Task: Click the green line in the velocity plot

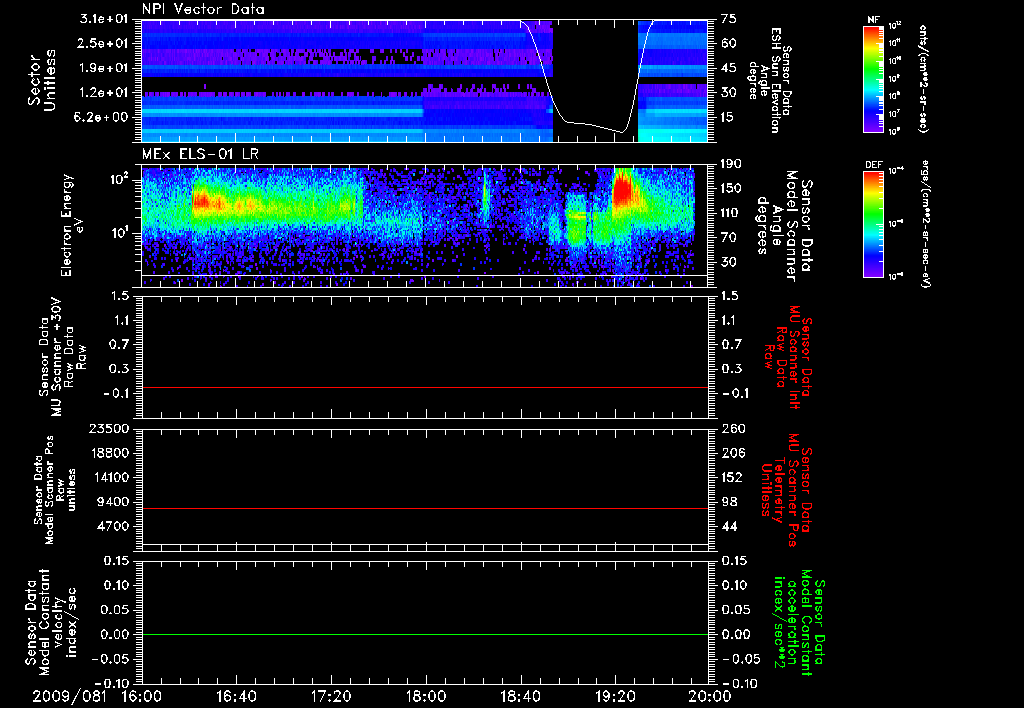Action: pyautogui.click(x=425, y=634)
